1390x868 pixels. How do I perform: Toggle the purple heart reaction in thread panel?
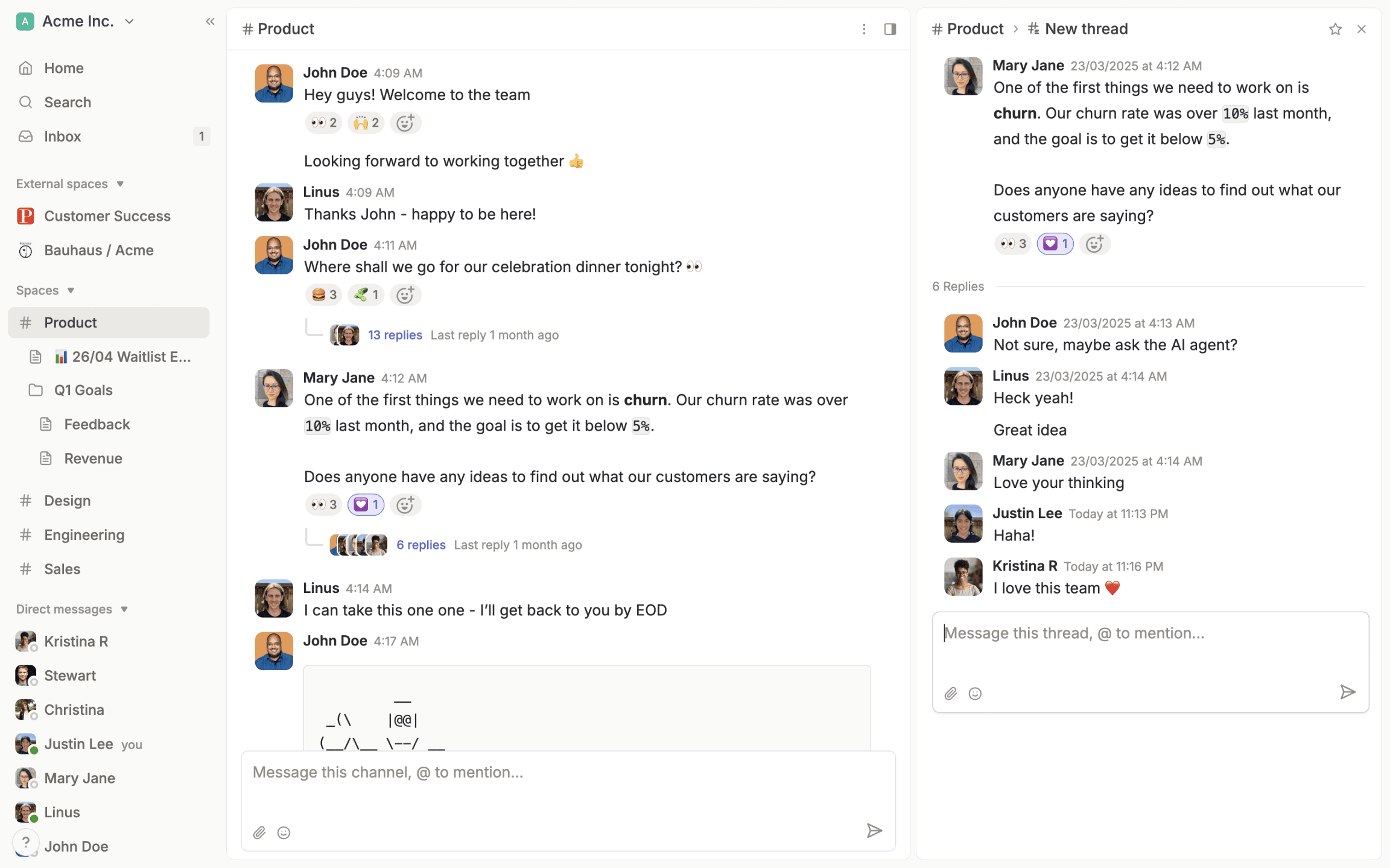[1055, 244]
